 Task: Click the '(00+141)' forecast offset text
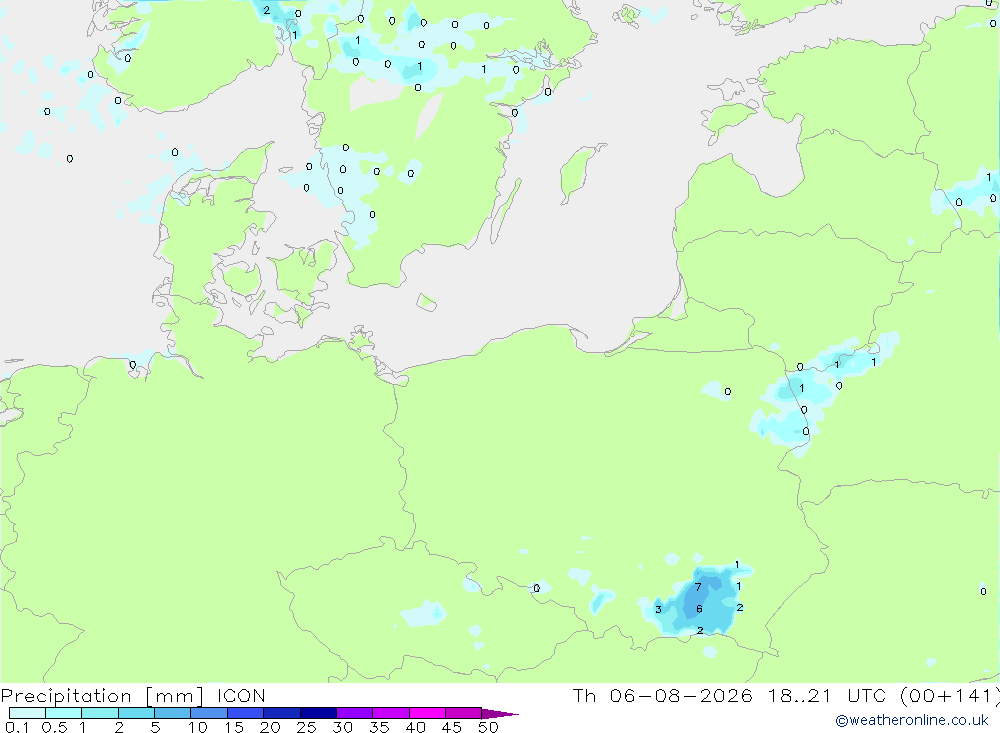(950, 695)
